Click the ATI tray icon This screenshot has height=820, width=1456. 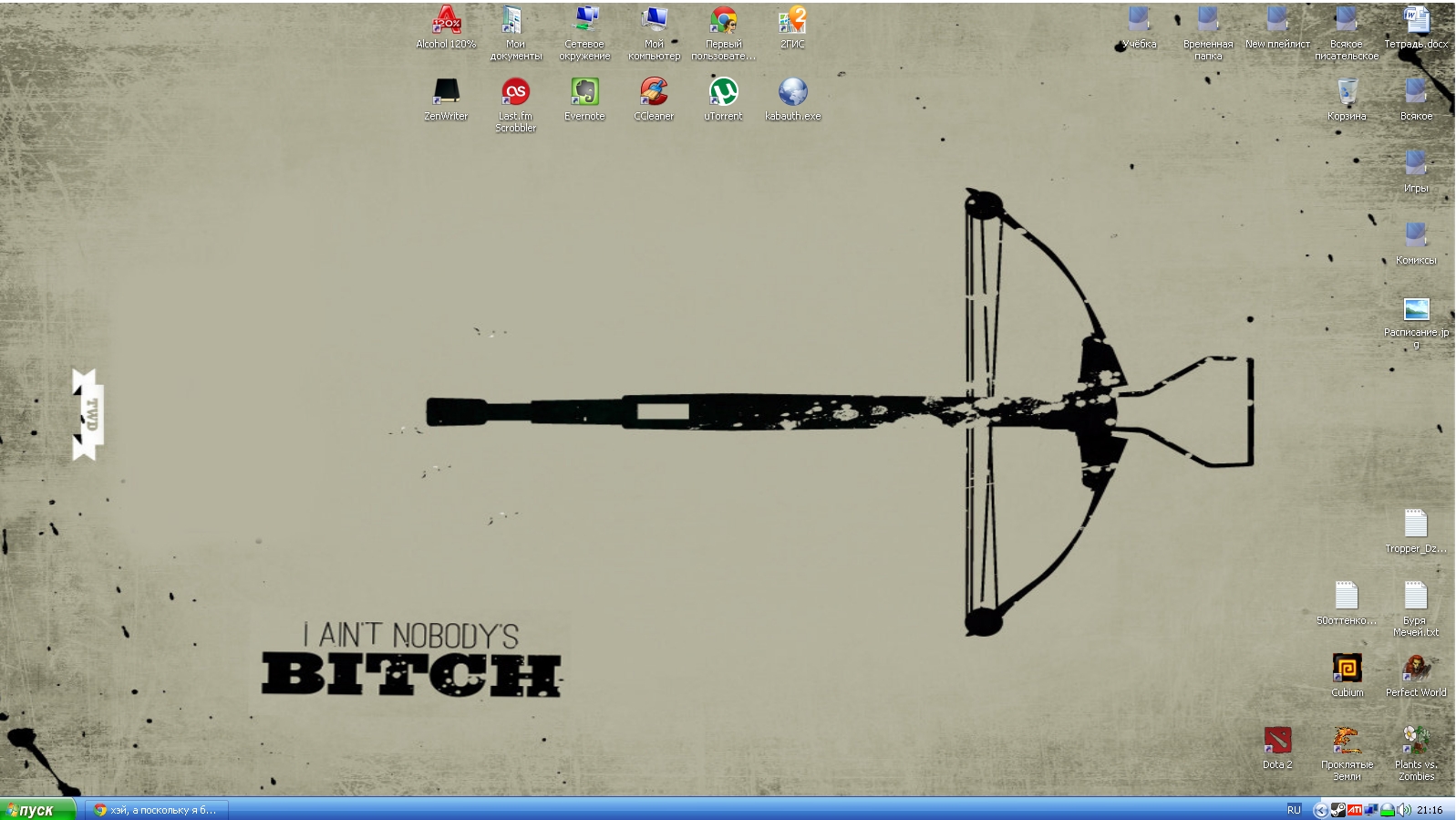click(1355, 810)
